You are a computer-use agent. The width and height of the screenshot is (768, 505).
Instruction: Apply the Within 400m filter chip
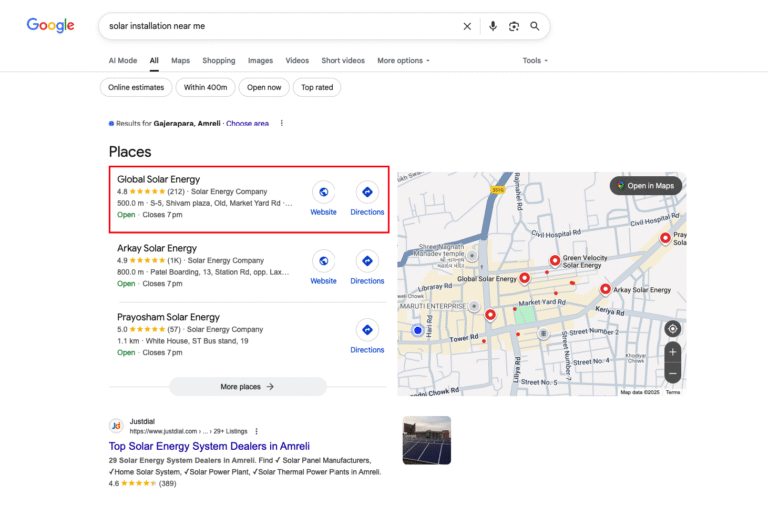point(205,88)
